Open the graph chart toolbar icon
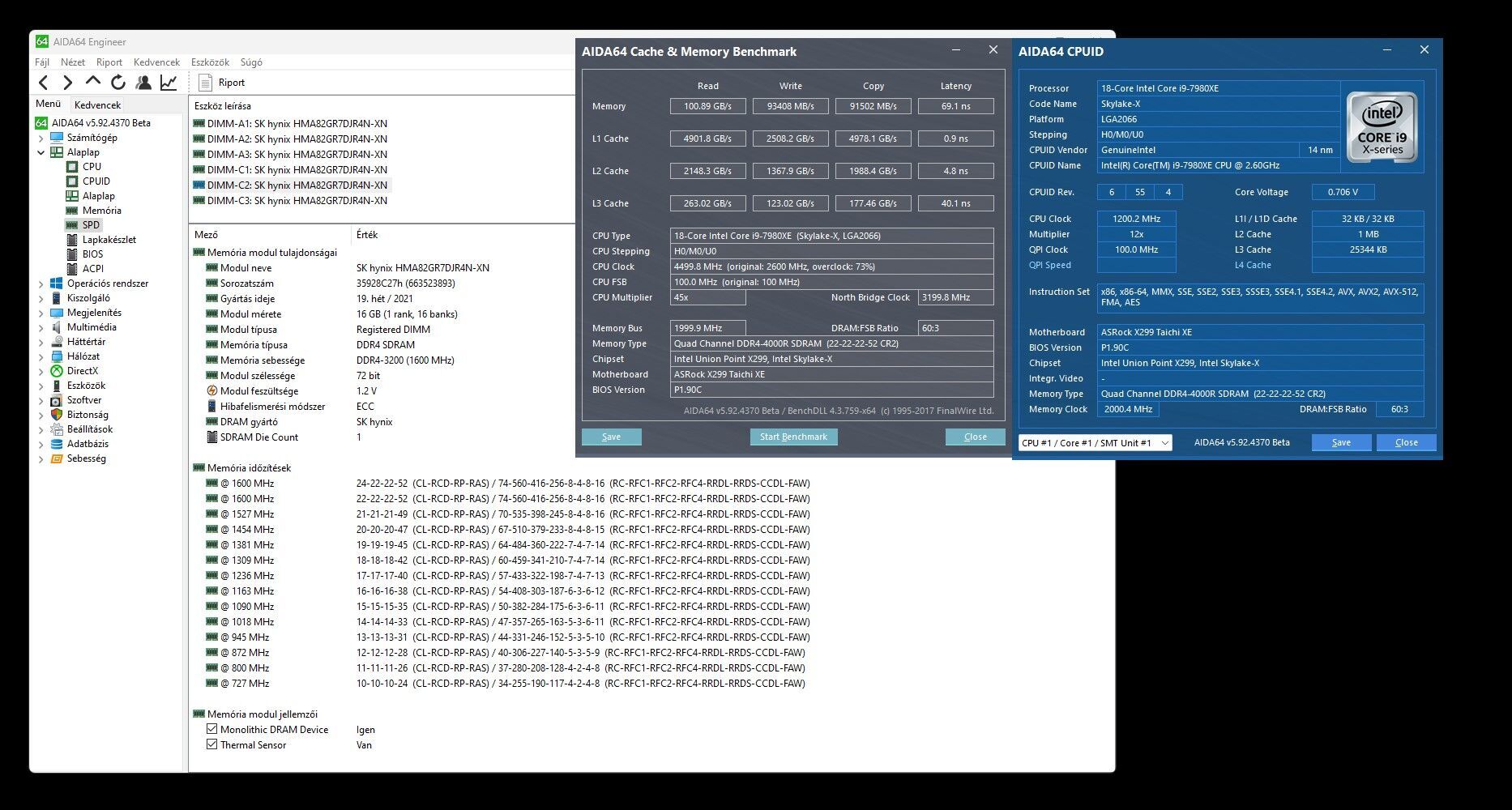This screenshot has height=810, width=1512. [x=169, y=82]
